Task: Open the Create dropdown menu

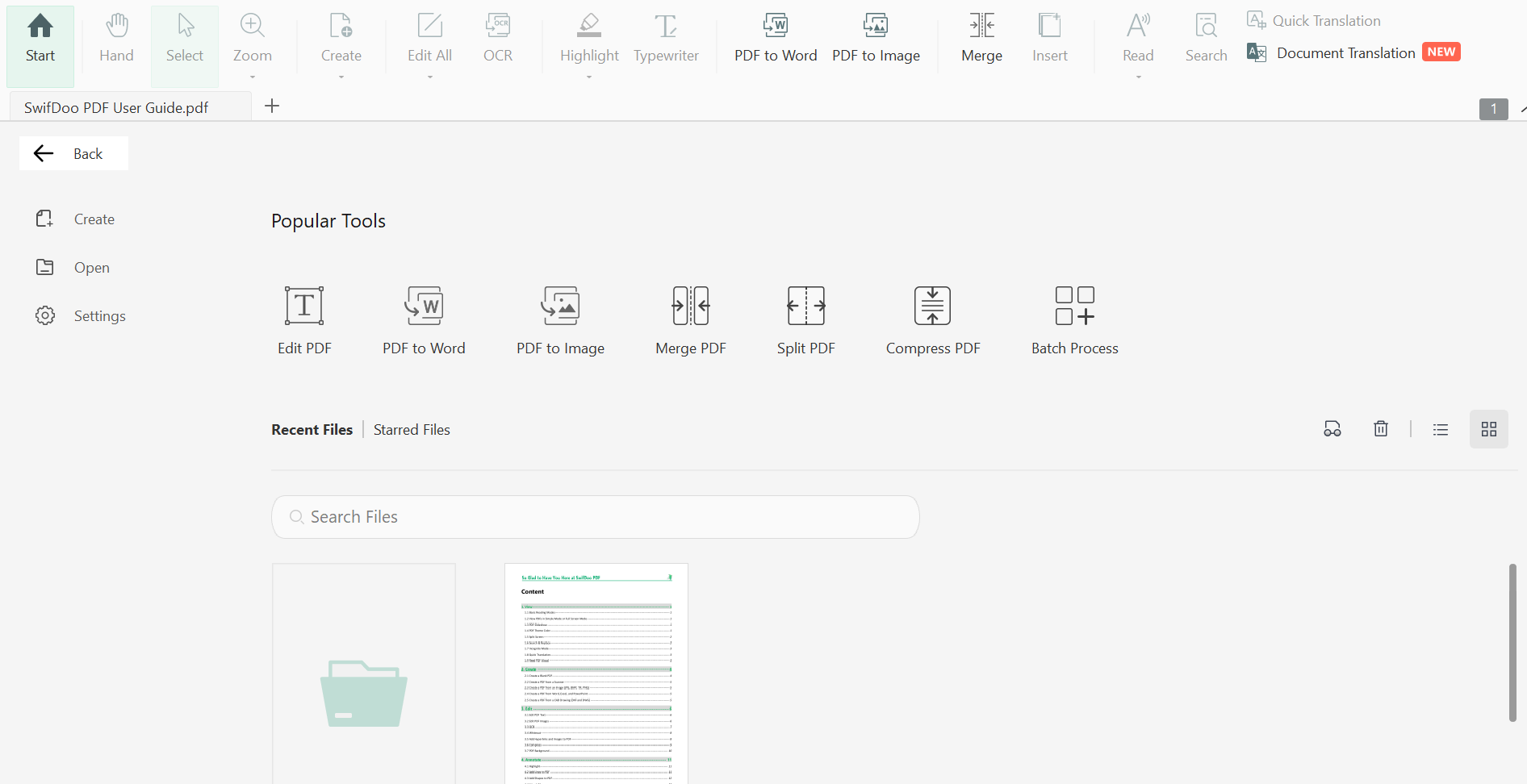Action: (x=341, y=76)
